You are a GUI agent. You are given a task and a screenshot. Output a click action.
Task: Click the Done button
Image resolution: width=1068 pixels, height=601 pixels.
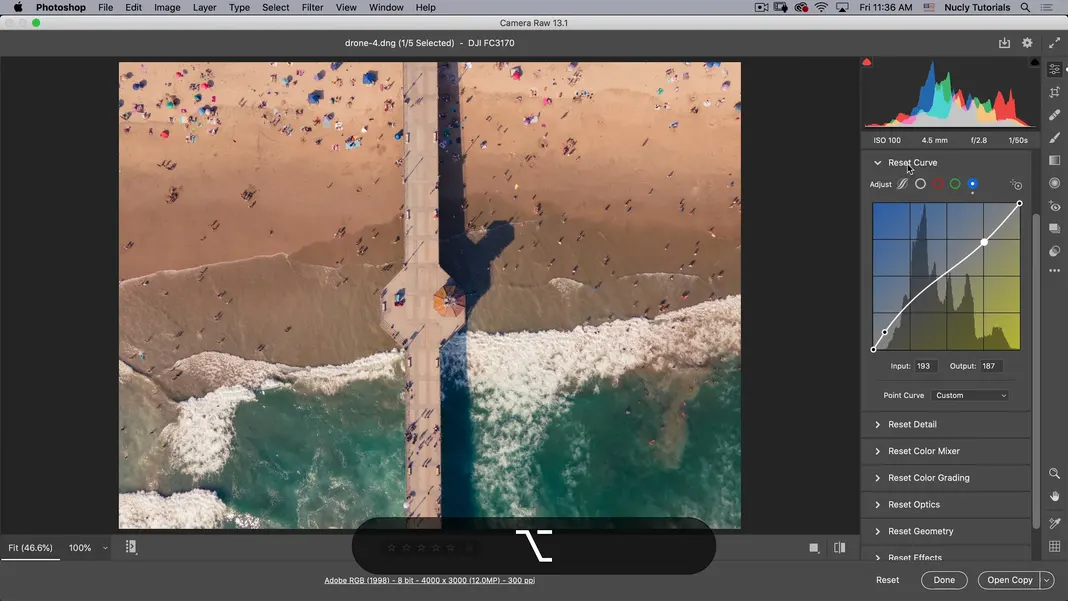pos(944,580)
